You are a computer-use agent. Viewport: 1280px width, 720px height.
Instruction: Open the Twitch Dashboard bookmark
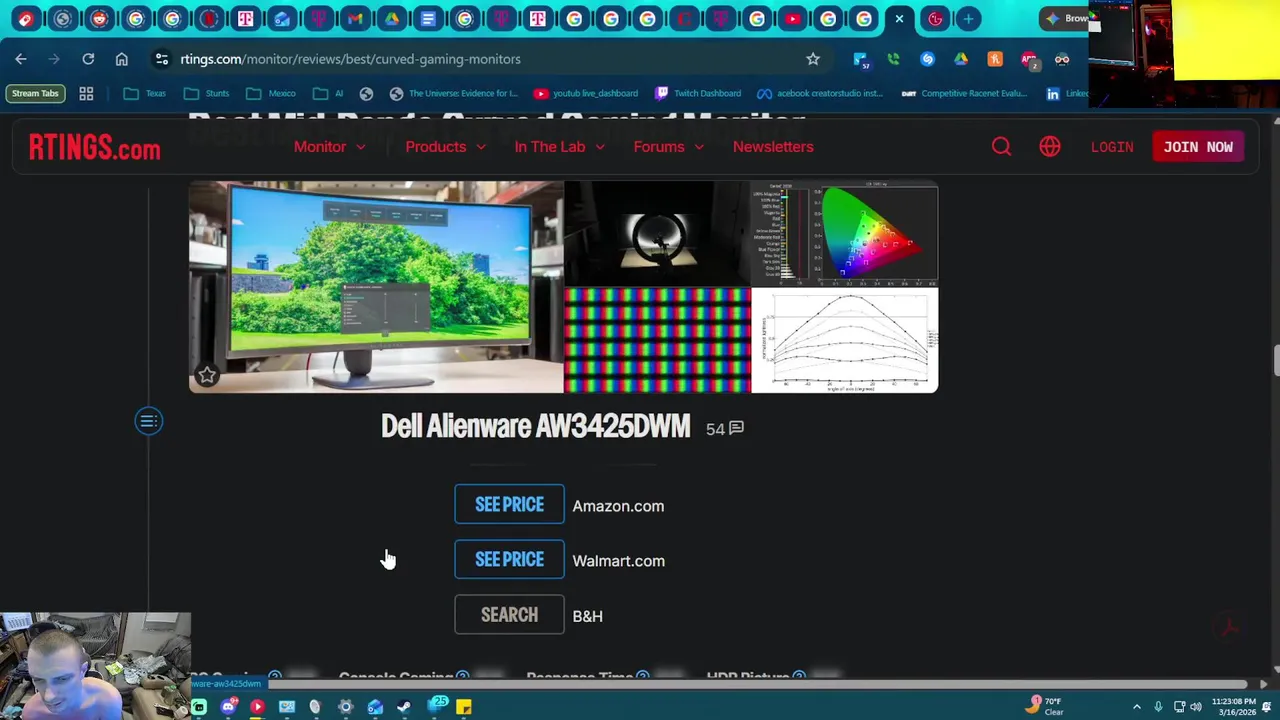click(698, 93)
